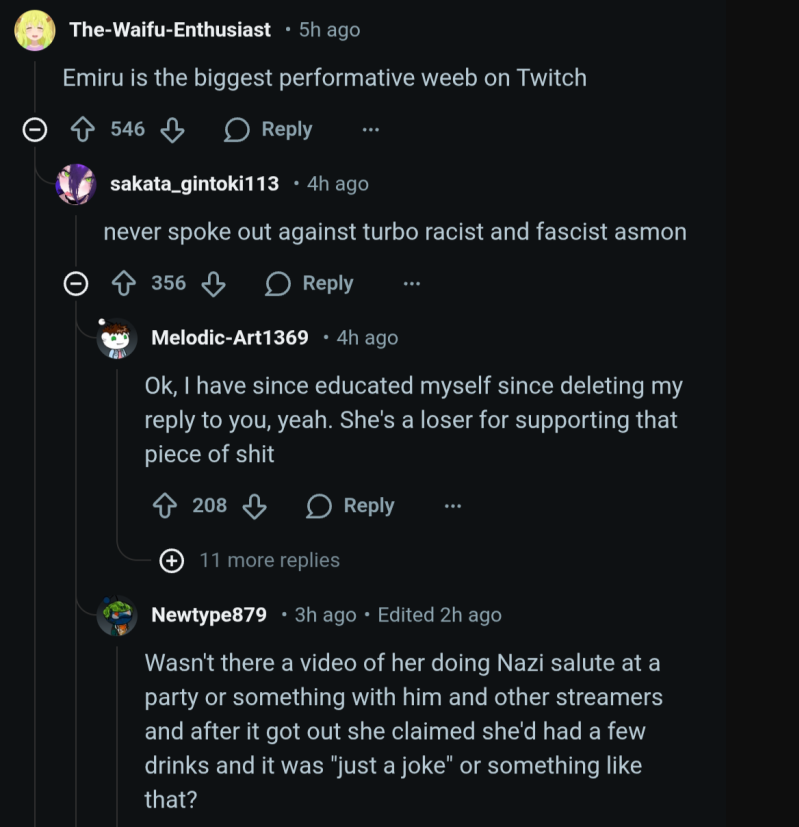Downvote Melodic-Art1369's comment
Viewport: 799px width, 827px height.
click(254, 506)
